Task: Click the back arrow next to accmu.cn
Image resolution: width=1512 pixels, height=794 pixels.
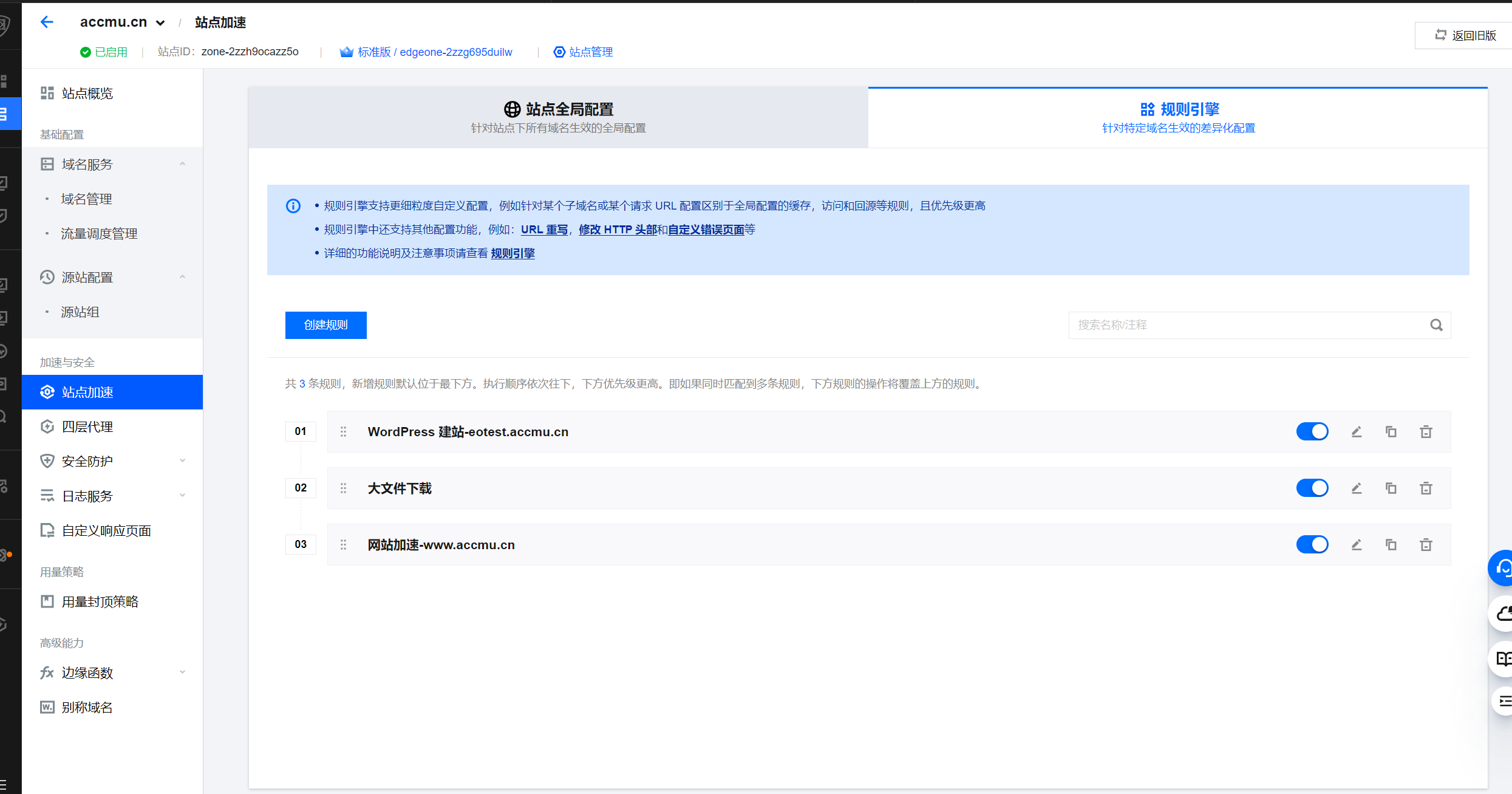Action: pos(47,22)
